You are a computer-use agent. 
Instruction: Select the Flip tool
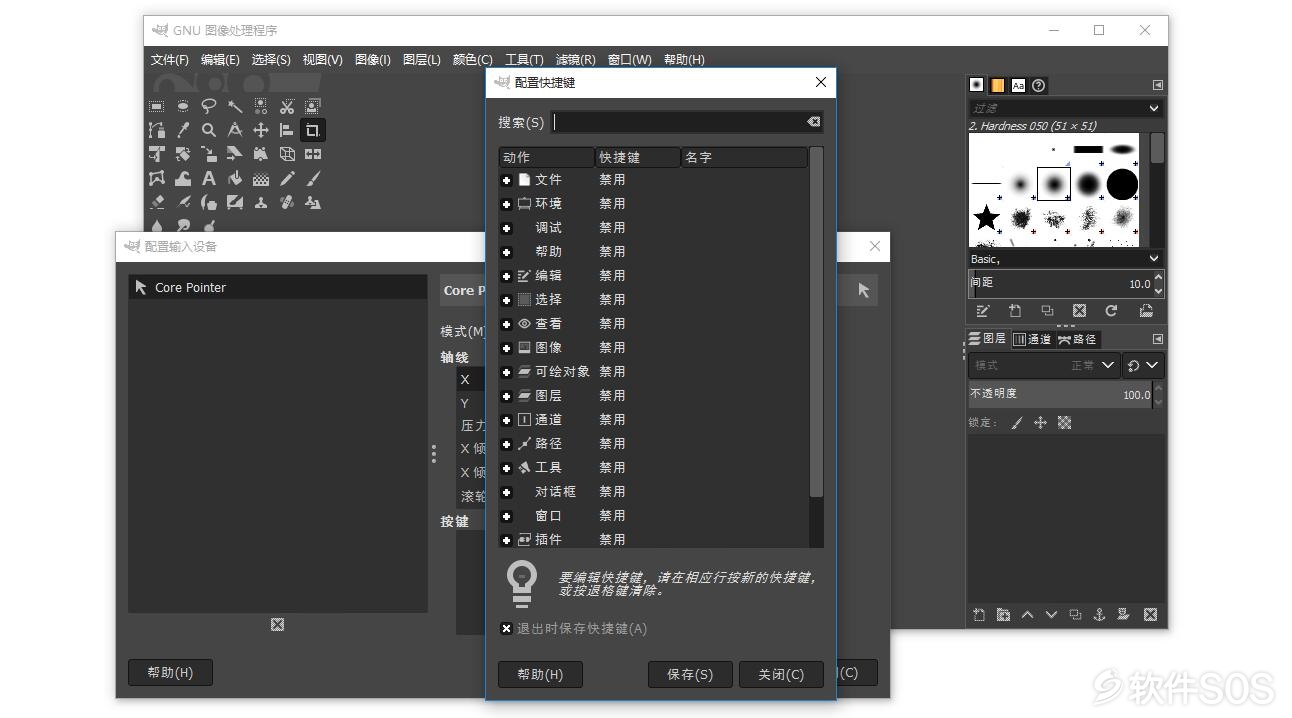pos(313,154)
